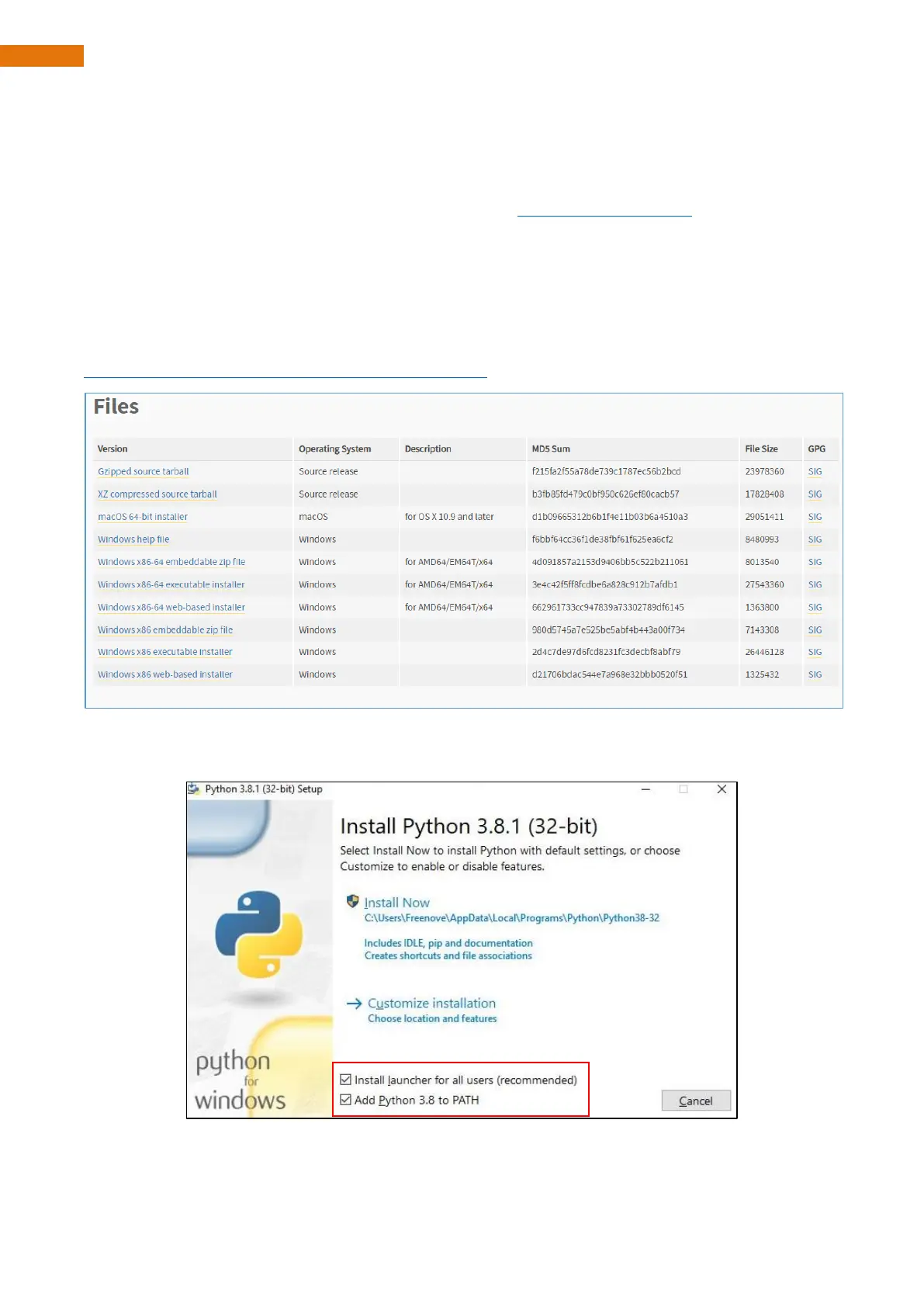The height and width of the screenshot is (1307, 924).
Task: Click Install Now in Python setup
Action: (x=396, y=903)
